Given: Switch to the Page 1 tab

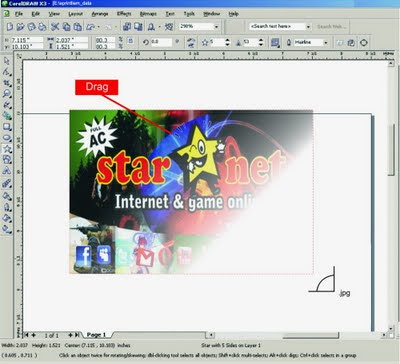Looking at the screenshot, I should point(96,335).
